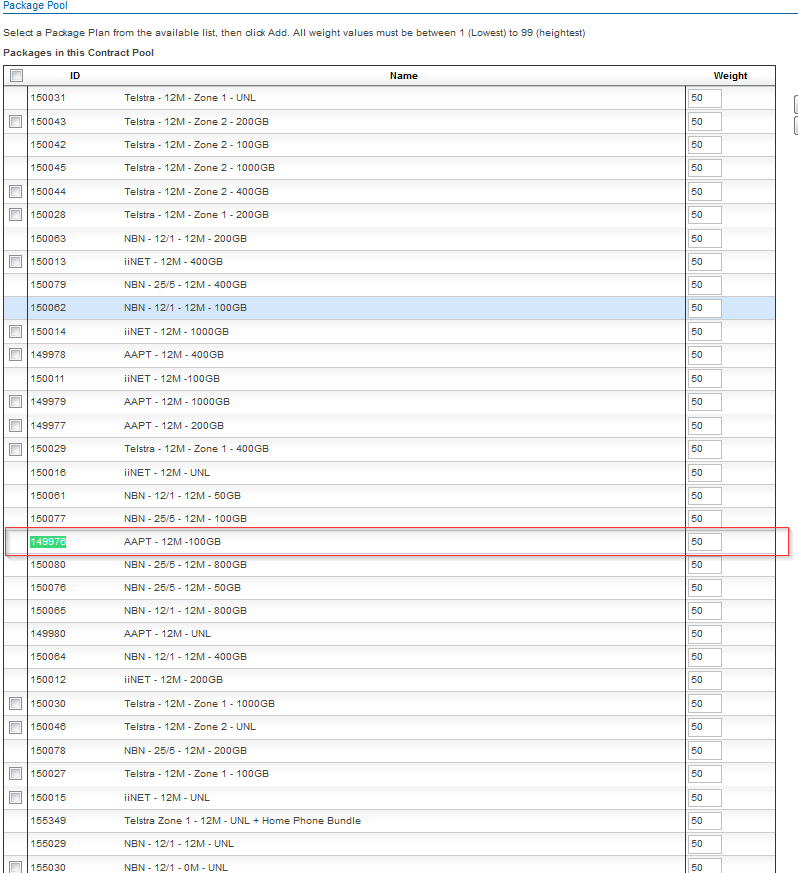The width and height of the screenshot is (798, 873).
Task: Click weight box of AAPT - 12M -100GB
Action: pyautogui.click(x=704, y=542)
